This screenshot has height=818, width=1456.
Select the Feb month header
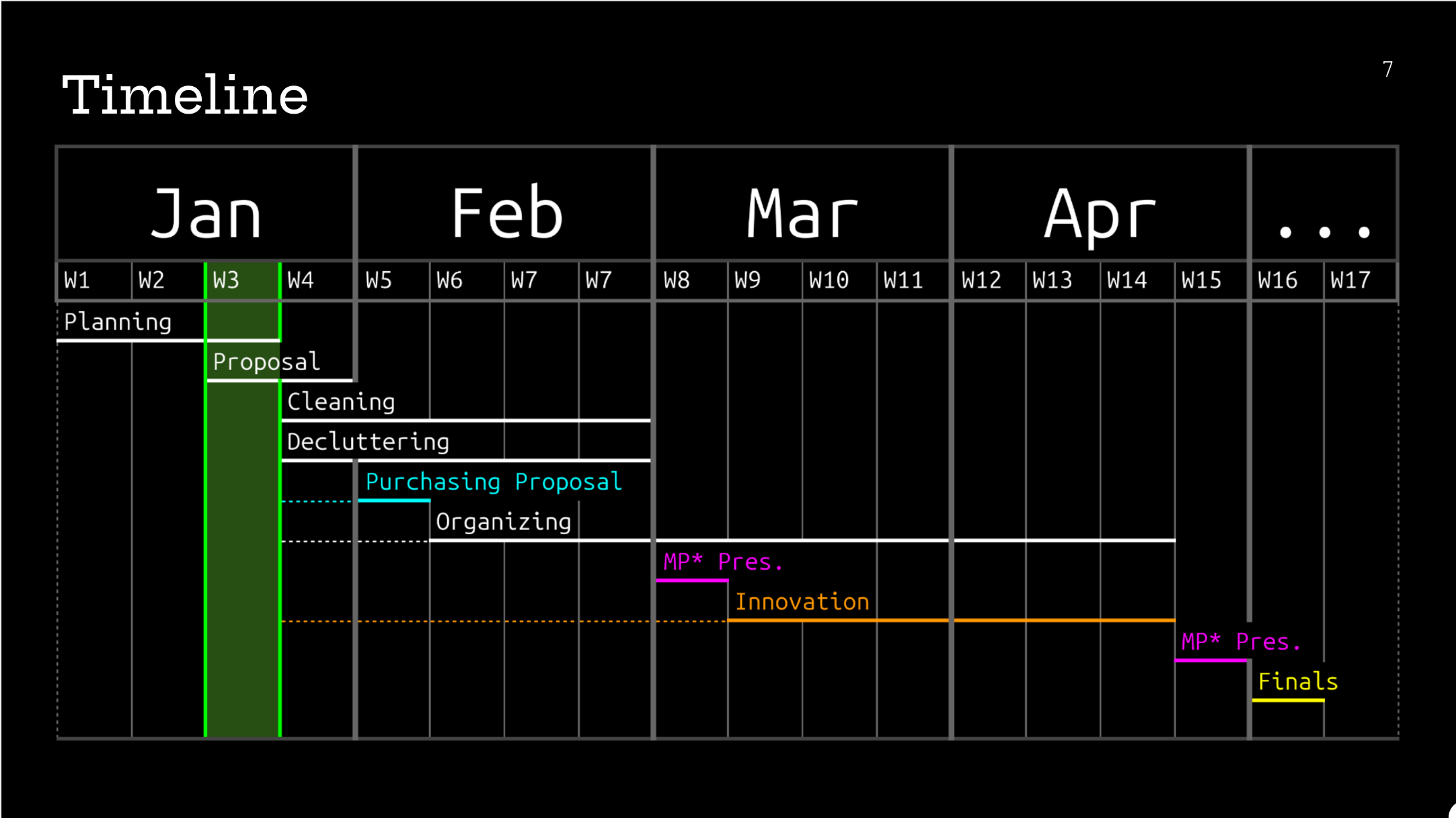pos(504,204)
